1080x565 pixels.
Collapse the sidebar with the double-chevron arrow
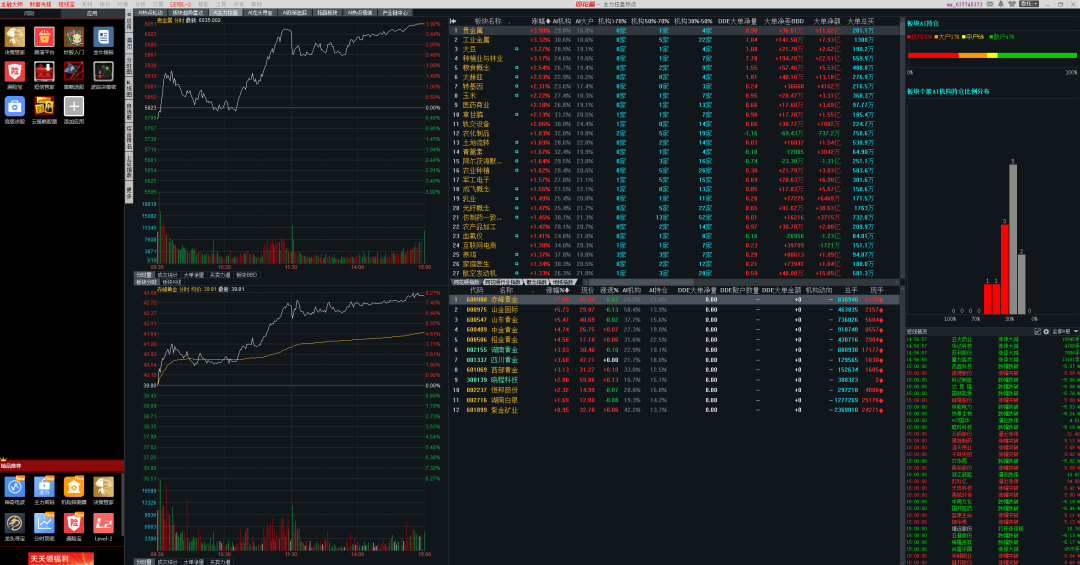click(129, 14)
